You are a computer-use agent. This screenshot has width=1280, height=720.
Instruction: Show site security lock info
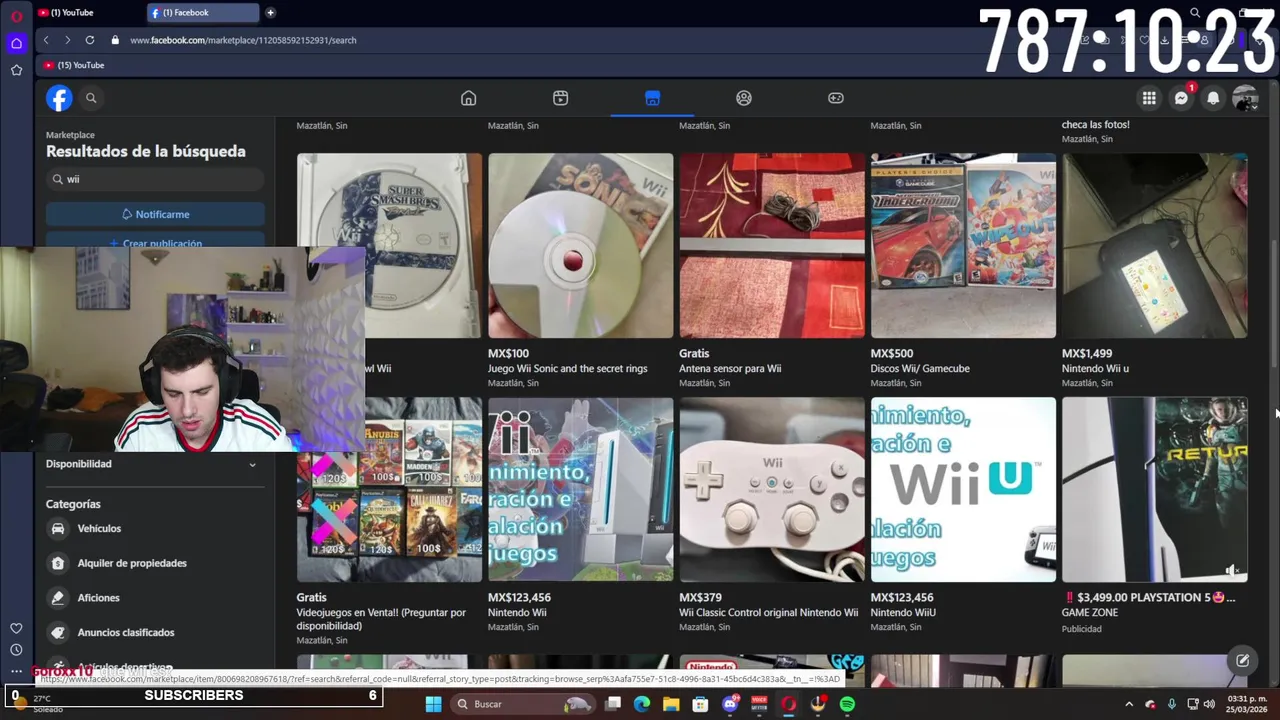(115, 40)
